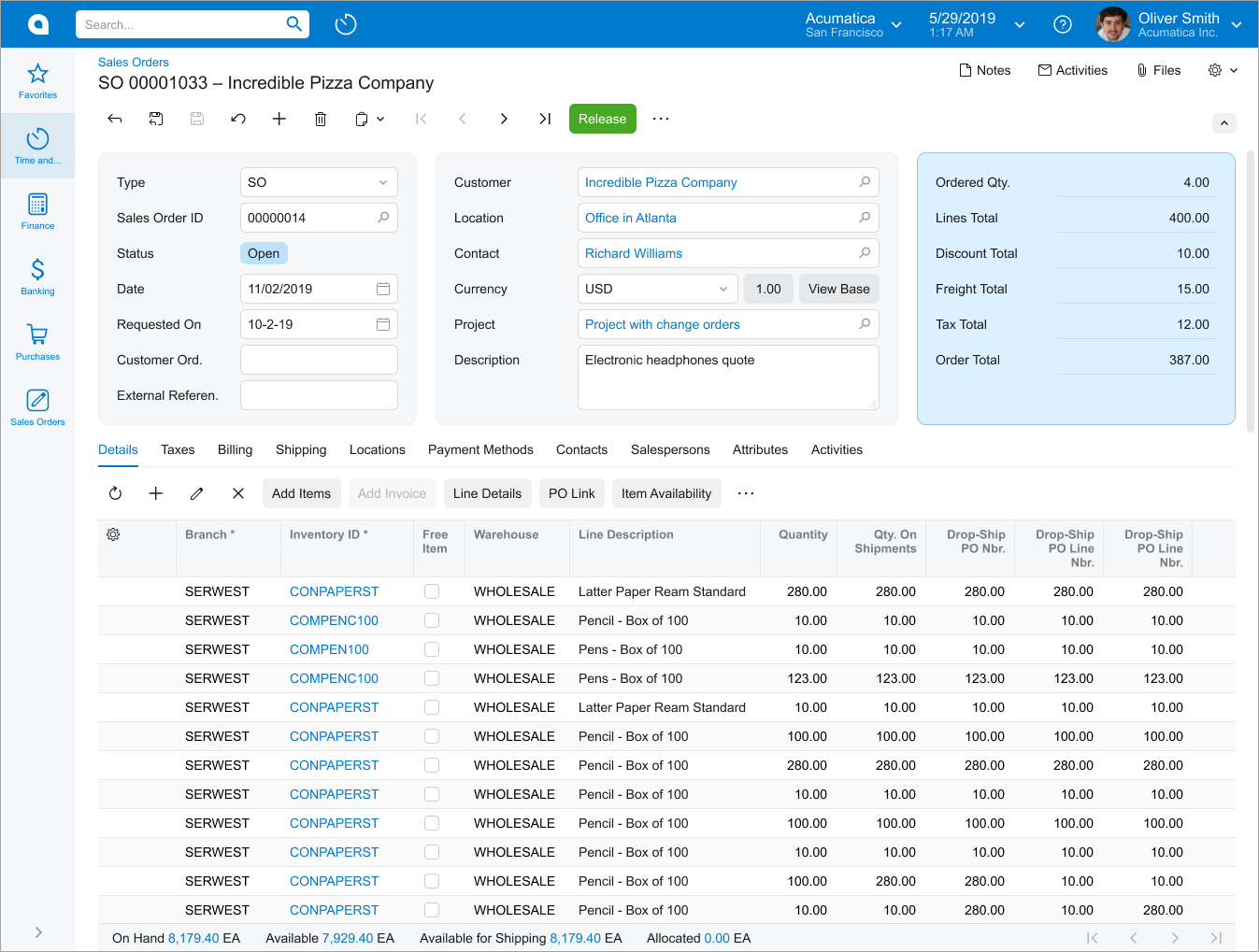Viewport: 1259px width, 952px height.
Task: Open the Currency USD dropdown
Action: 722,289
